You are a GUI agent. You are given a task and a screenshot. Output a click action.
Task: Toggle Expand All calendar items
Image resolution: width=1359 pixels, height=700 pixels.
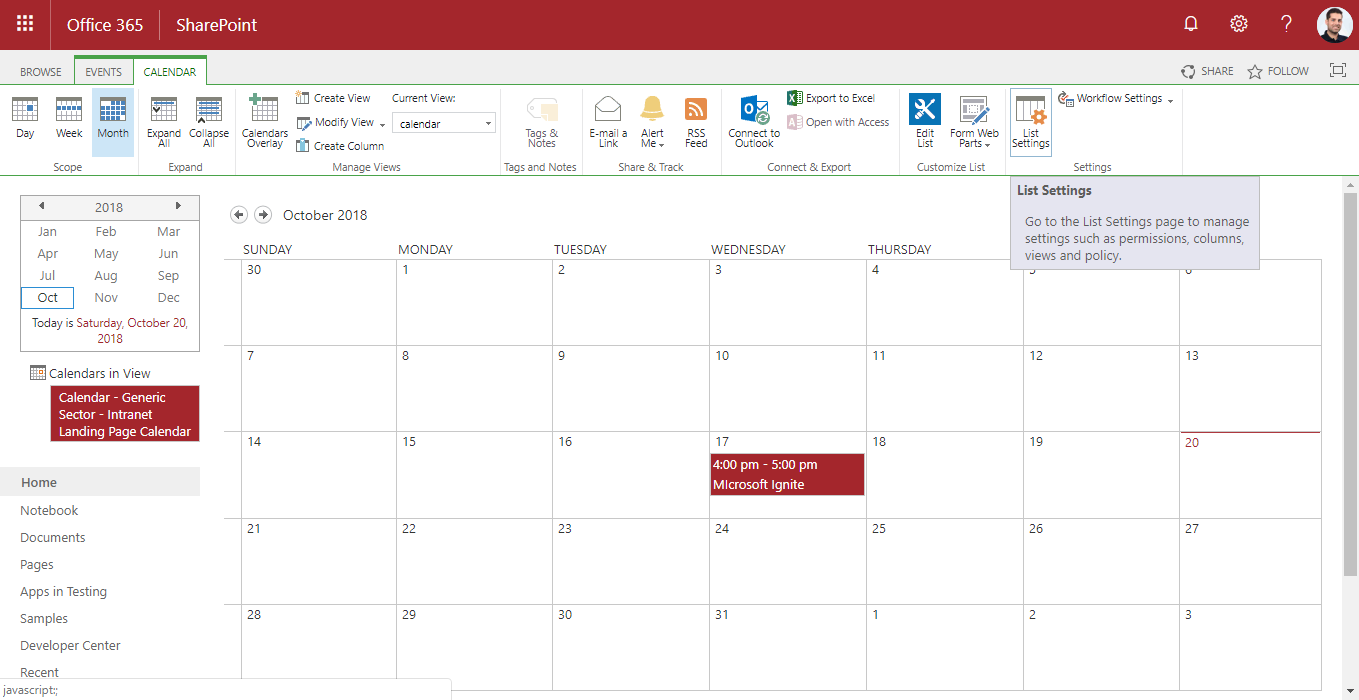164,120
